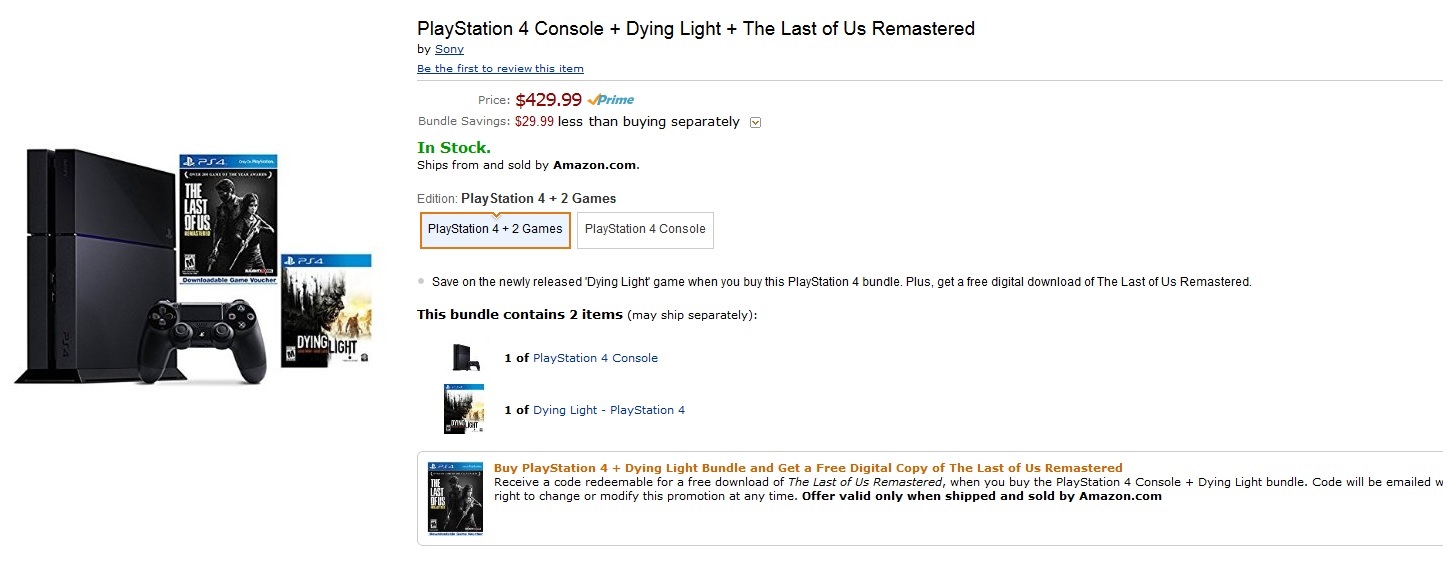Click 'Be the first to review this item'
This screenshot has width=1443, height=569.
pyautogui.click(x=500, y=69)
